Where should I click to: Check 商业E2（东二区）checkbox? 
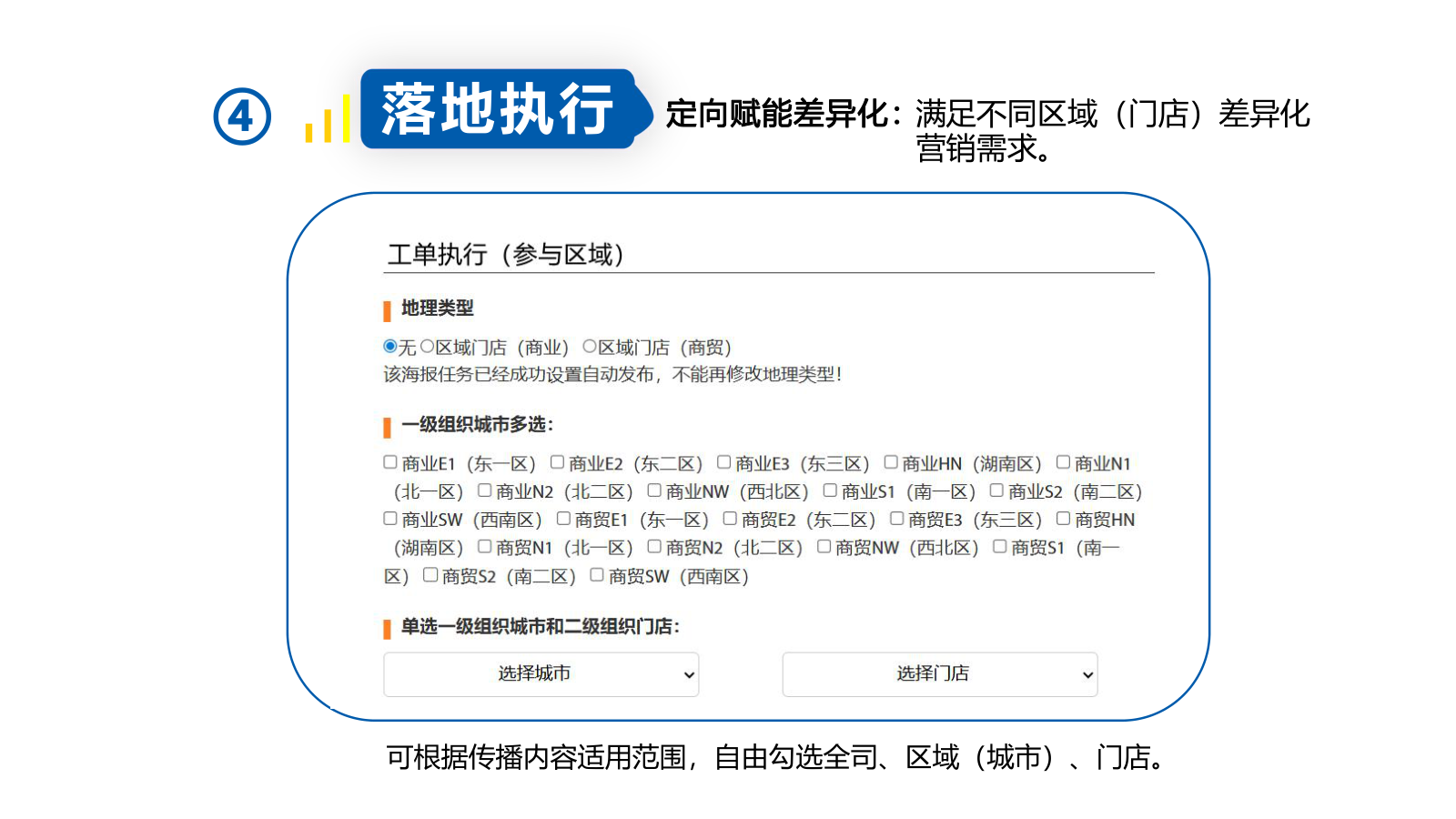pyautogui.click(x=557, y=462)
